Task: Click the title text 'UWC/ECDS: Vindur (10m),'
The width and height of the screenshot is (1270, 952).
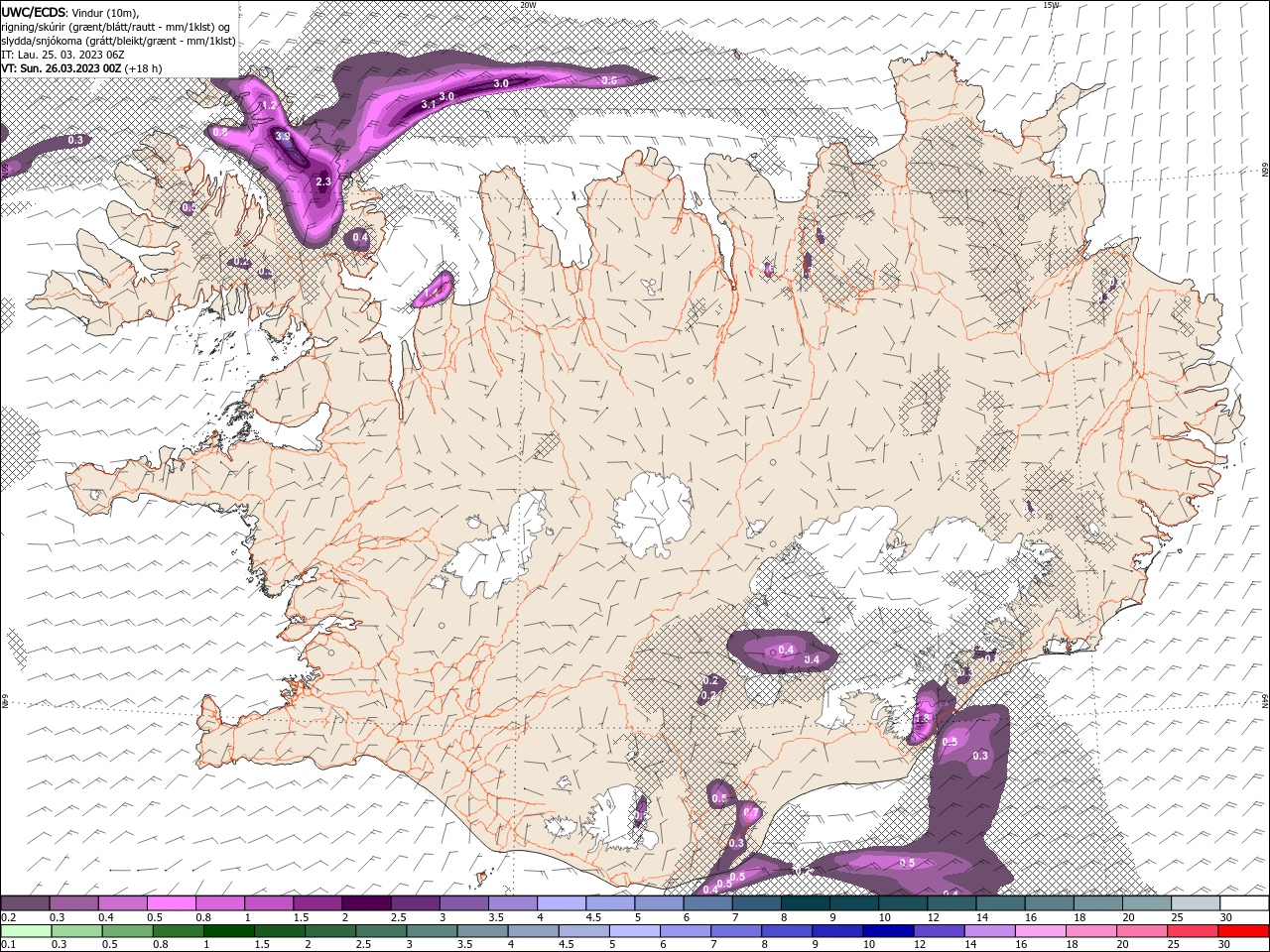Action: tap(70, 11)
